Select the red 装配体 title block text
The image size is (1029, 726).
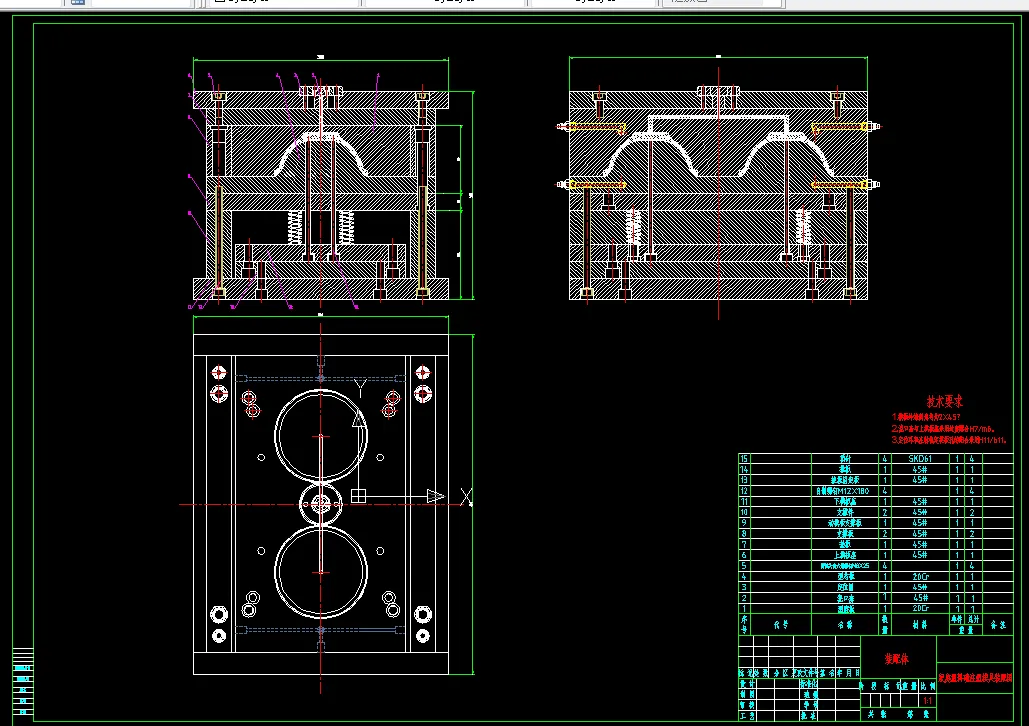896,659
